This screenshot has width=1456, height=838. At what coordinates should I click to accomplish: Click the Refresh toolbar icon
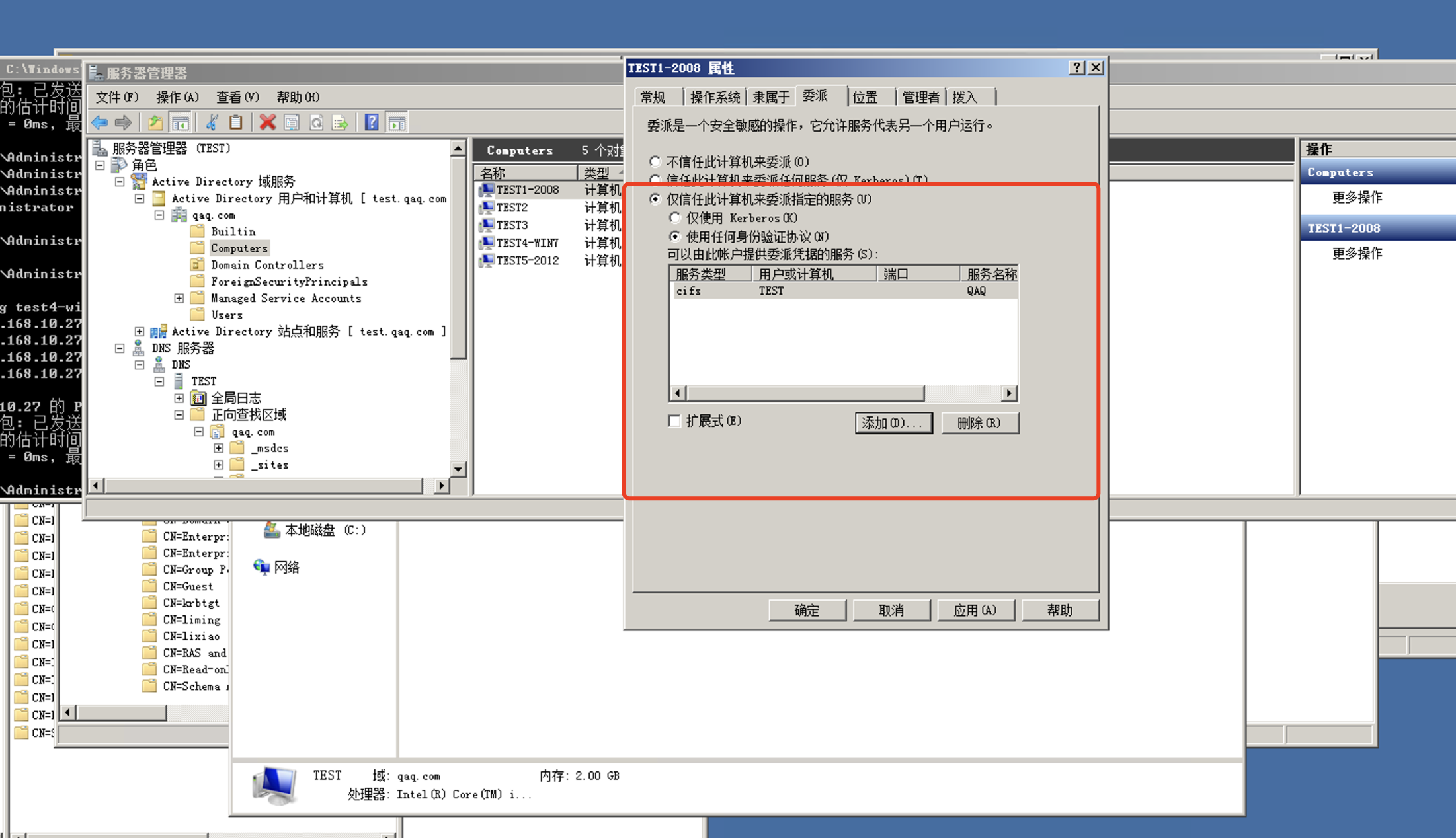[x=316, y=122]
